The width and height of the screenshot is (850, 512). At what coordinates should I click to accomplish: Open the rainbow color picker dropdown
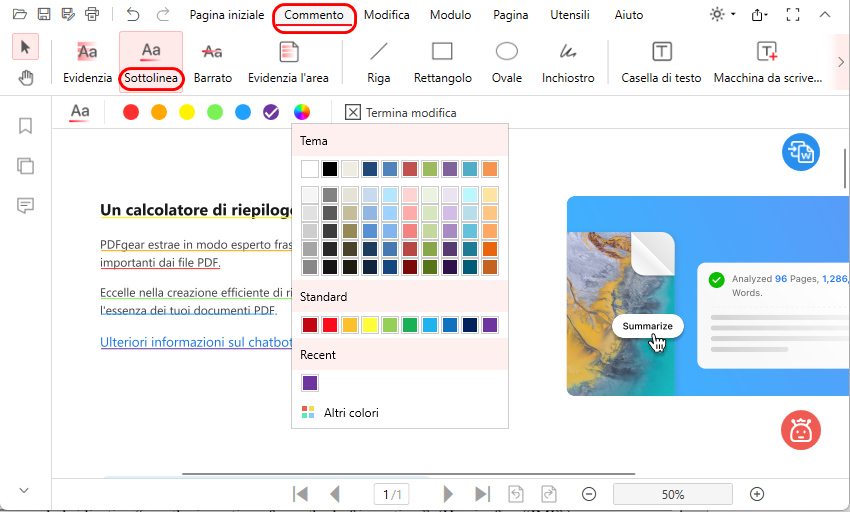[302, 112]
